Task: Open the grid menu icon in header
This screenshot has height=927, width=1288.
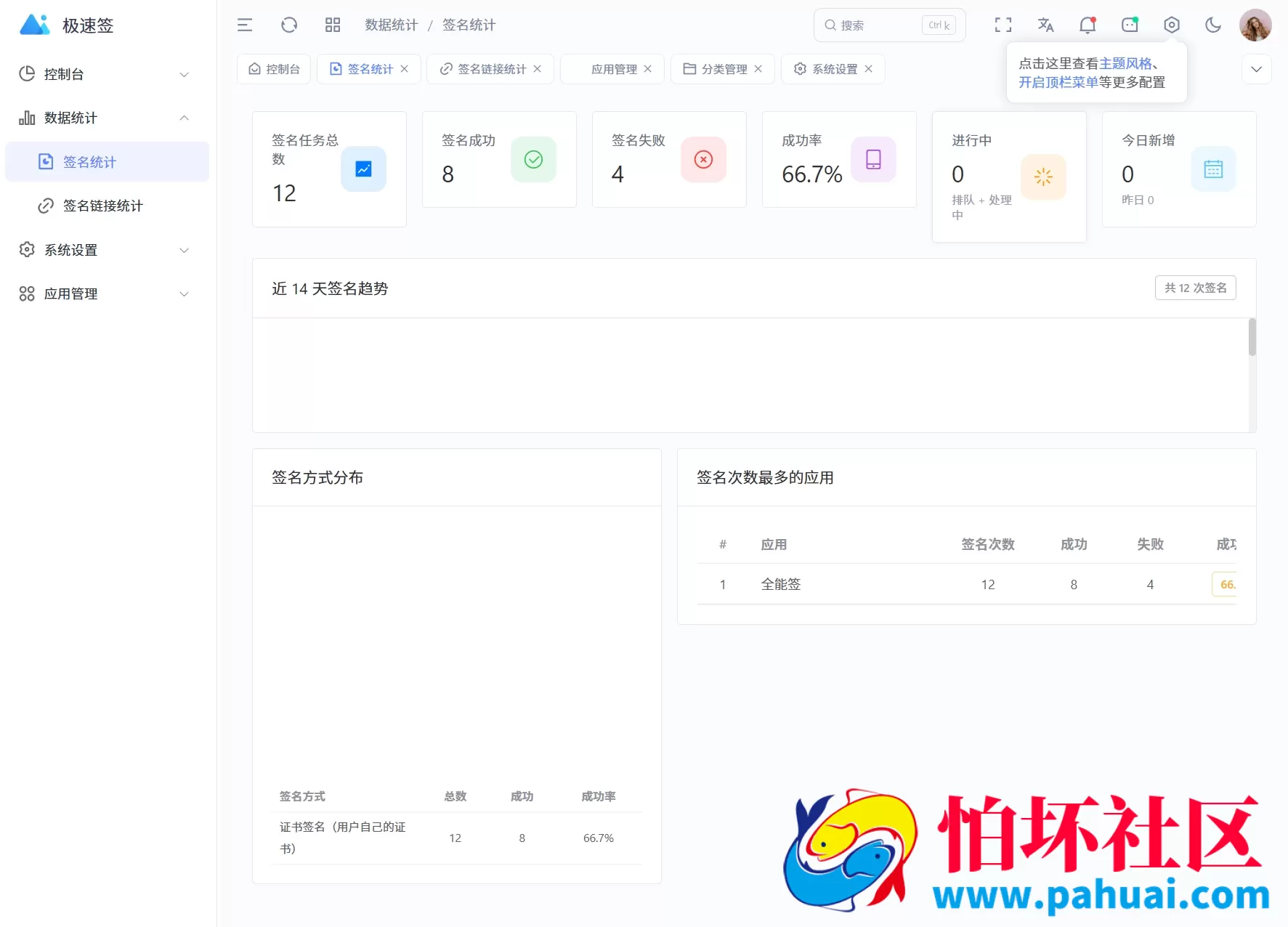Action: tap(333, 25)
